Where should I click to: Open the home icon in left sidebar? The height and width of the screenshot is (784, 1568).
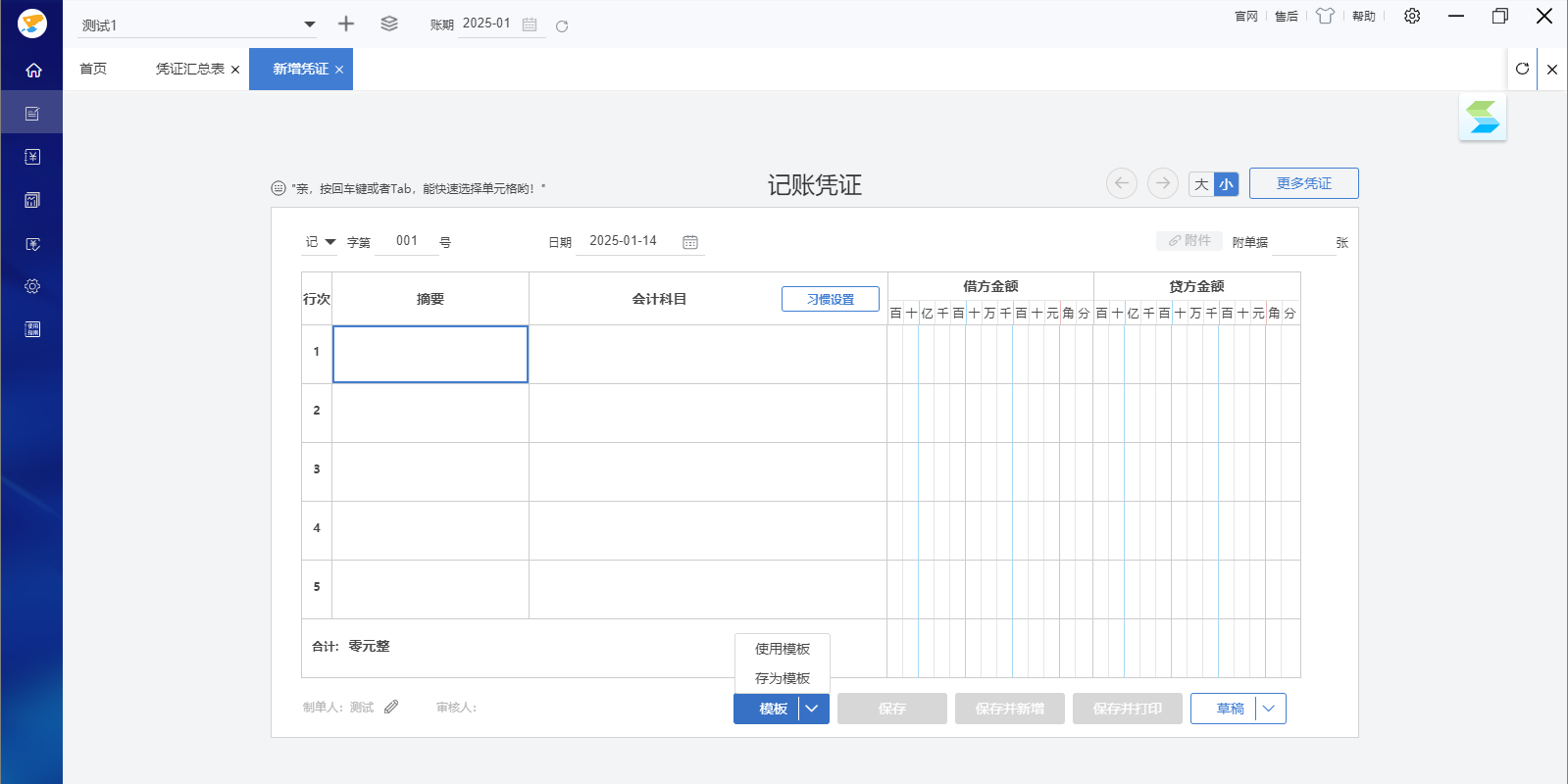(x=33, y=71)
